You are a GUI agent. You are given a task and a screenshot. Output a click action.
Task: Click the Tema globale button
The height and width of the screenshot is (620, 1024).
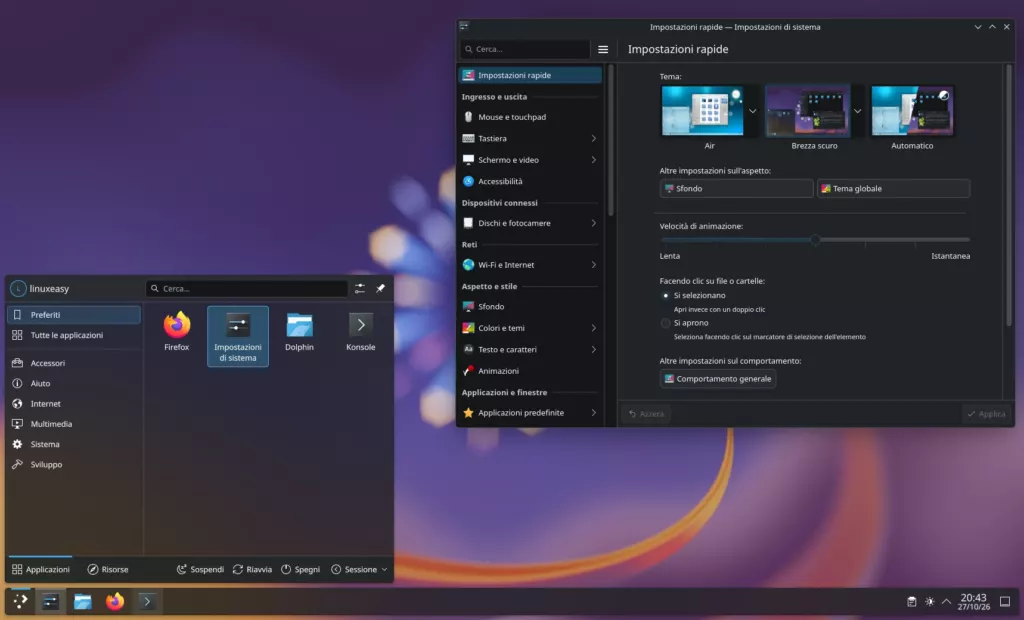point(893,188)
